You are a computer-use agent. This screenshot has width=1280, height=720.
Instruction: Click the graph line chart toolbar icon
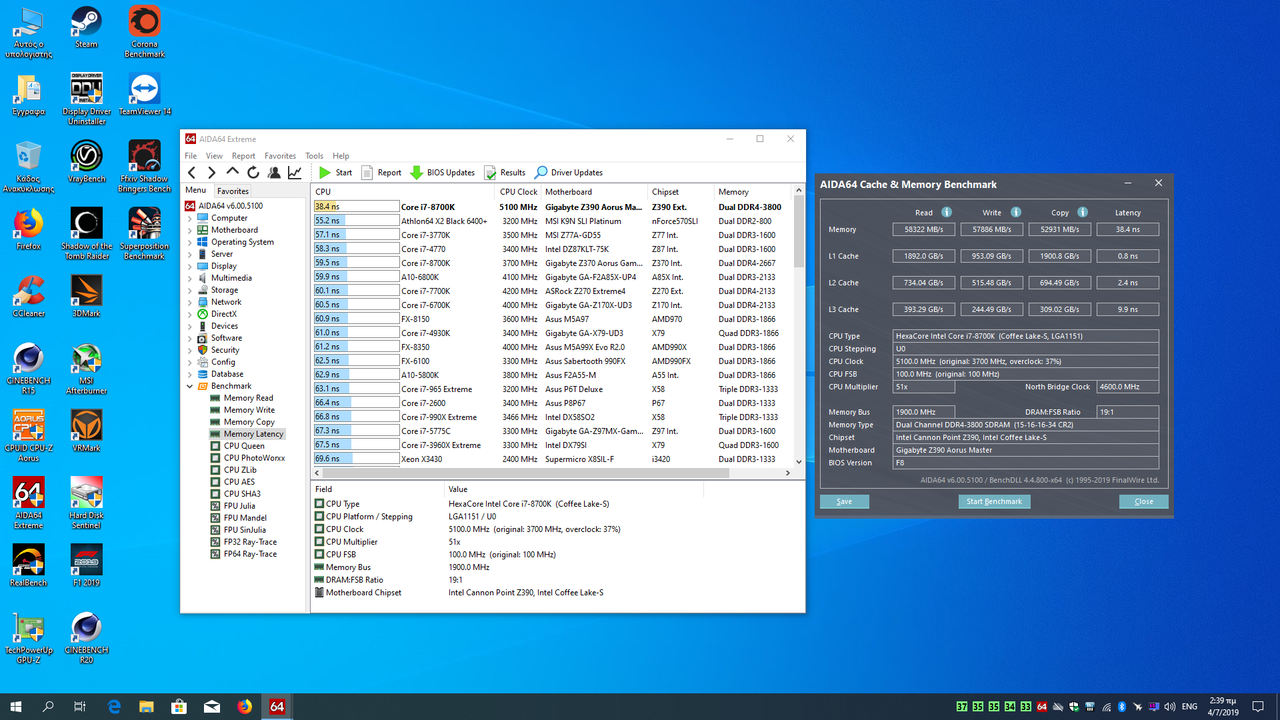tap(295, 172)
